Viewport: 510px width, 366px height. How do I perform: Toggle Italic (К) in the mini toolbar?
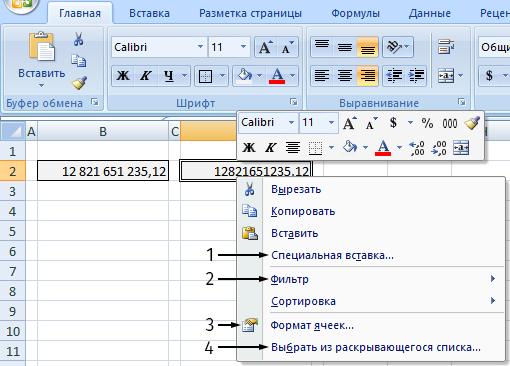[x=271, y=147]
